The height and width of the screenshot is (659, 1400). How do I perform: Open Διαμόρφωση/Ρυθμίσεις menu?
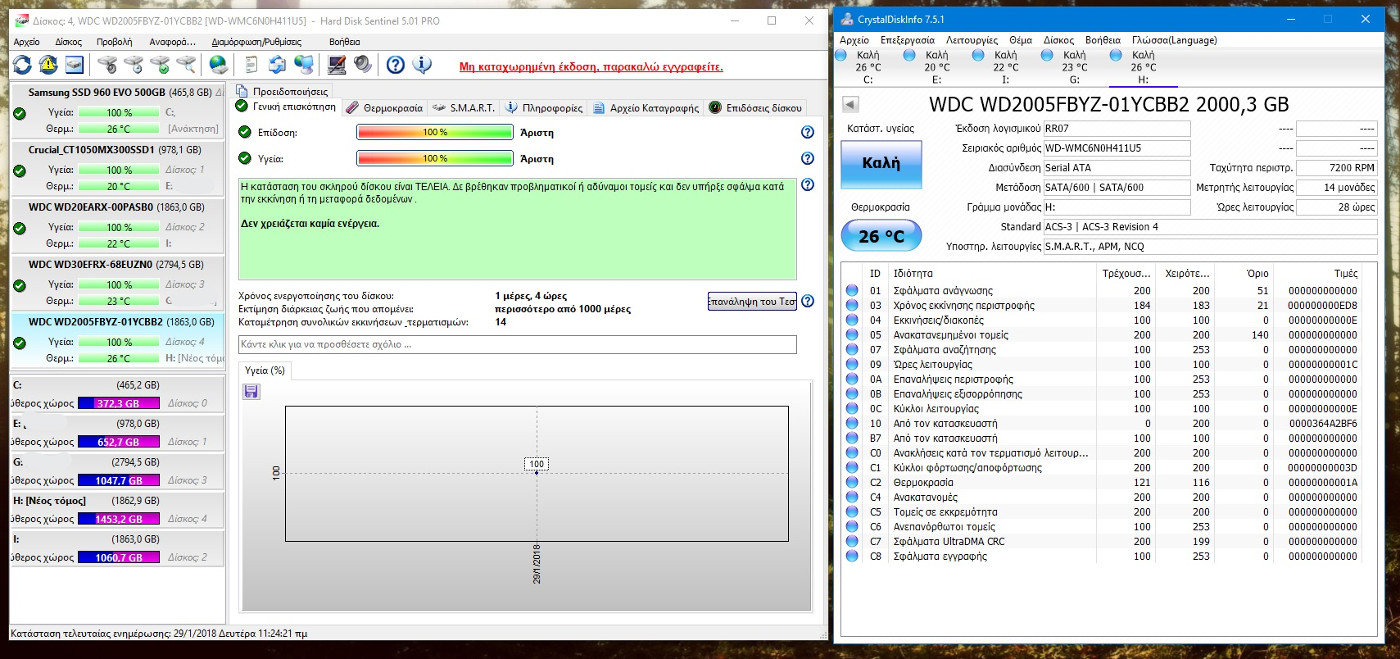pos(259,42)
